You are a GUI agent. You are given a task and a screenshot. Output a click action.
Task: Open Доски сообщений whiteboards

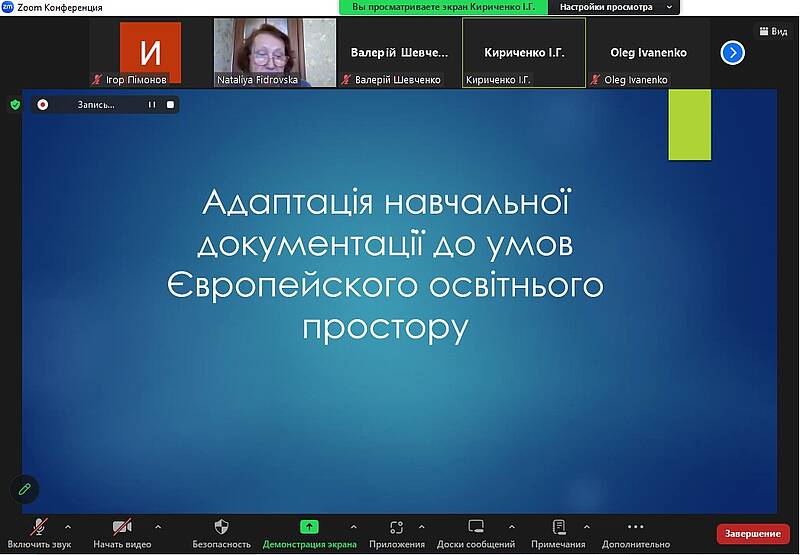[476, 534]
